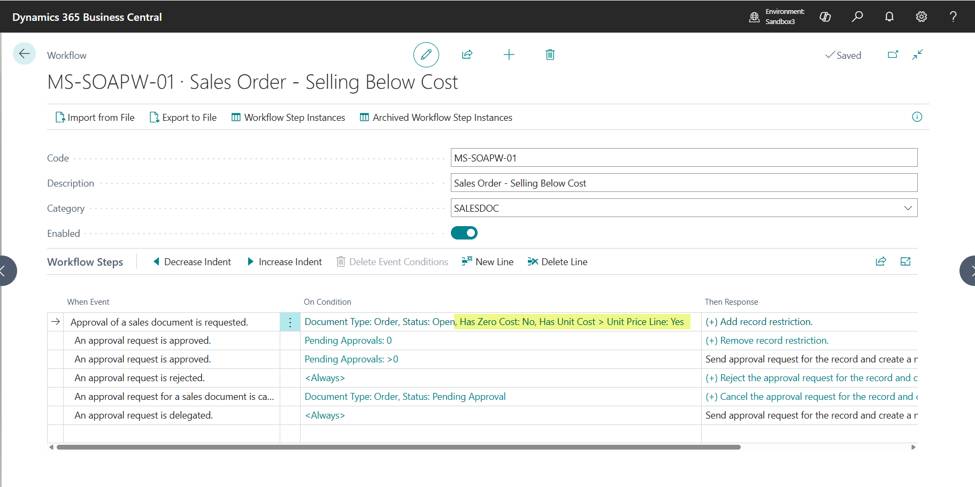This screenshot has height=487, width=975.
Task: Click the Code input field
Action: tap(684, 158)
